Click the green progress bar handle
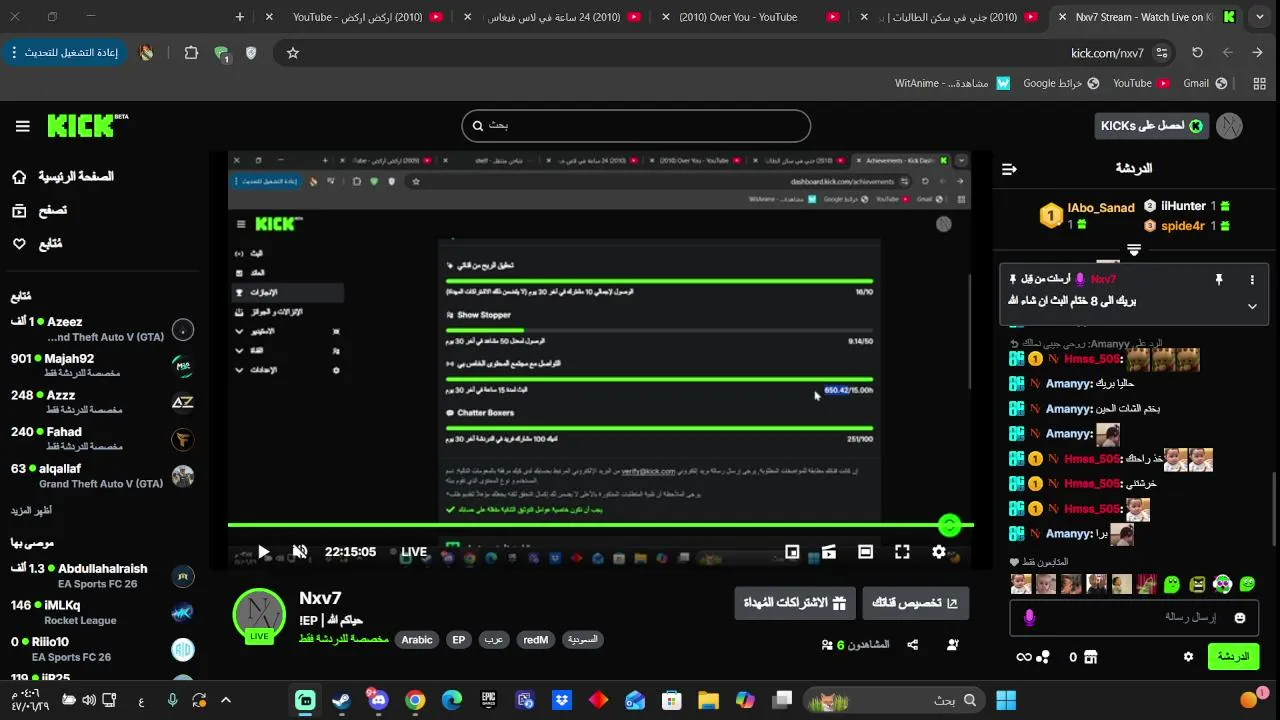The width and height of the screenshot is (1280, 720). coord(950,524)
